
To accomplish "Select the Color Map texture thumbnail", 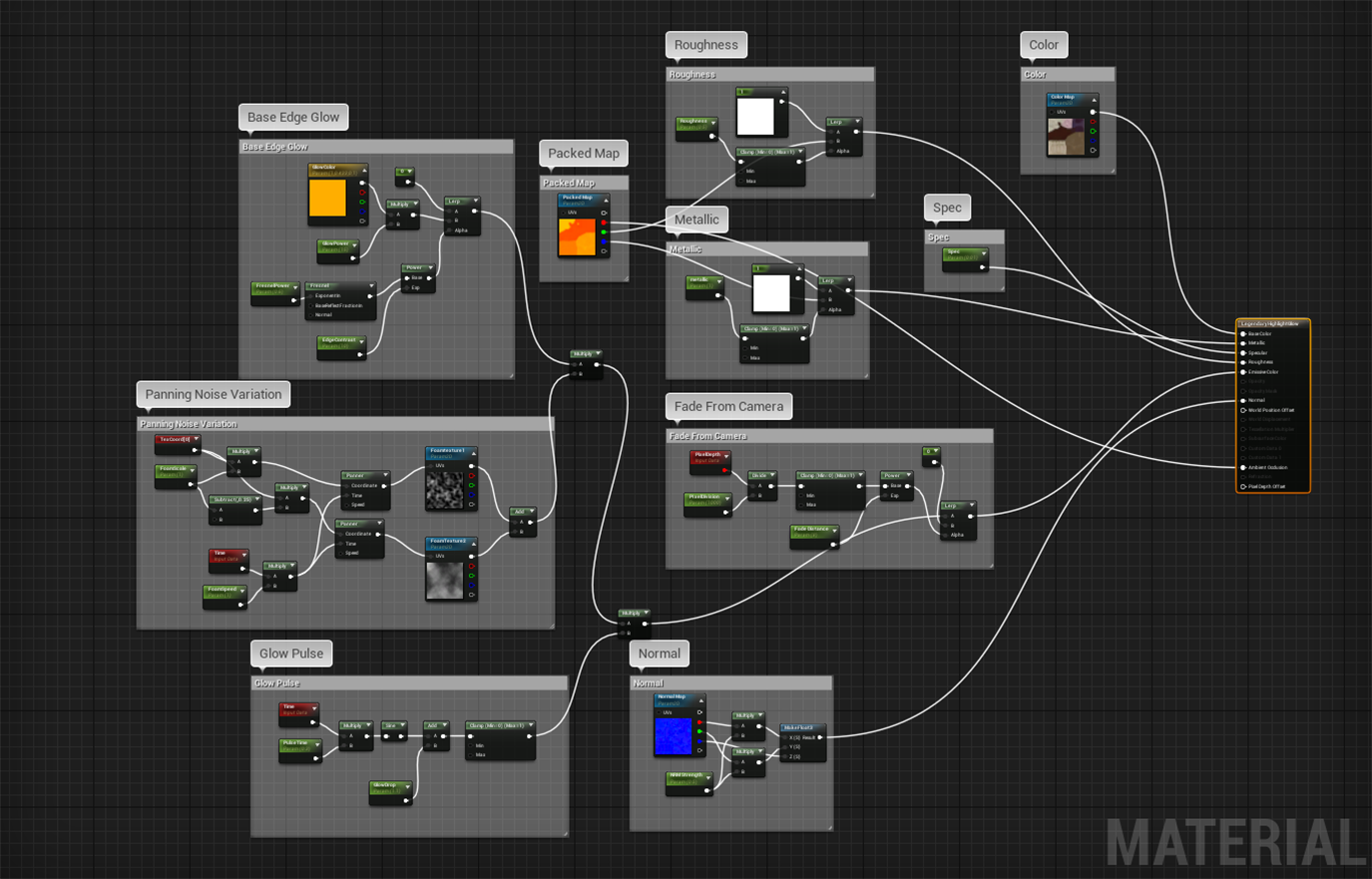I will tap(1066, 137).
